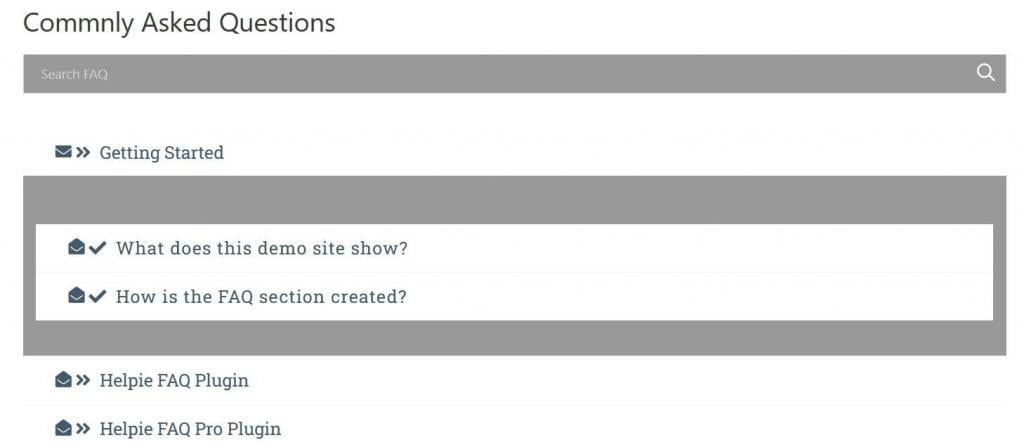Screen dimensions: 1024x447
Task: Click the 'Commnly Asked Questions' page heading
Action: point(179,23)
